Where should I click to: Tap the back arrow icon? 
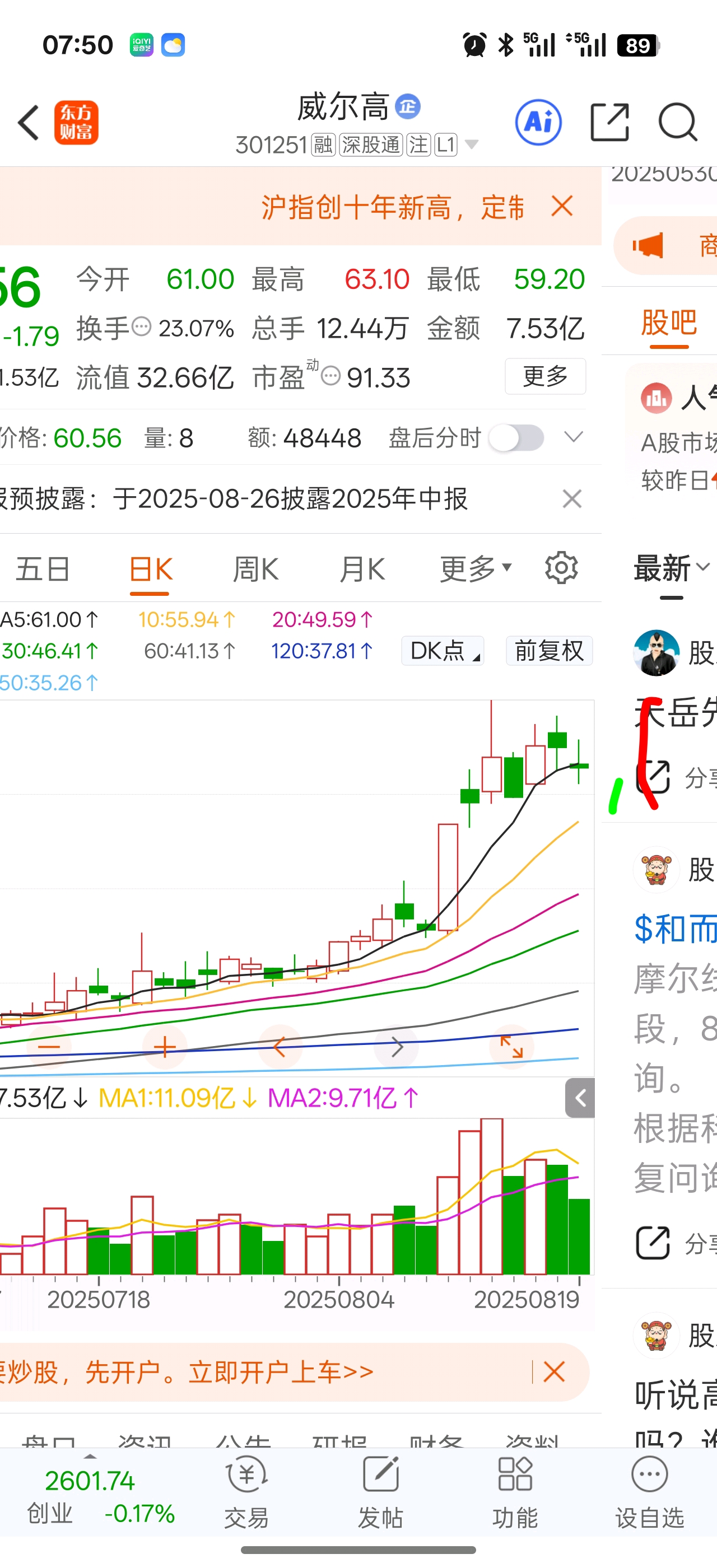pyautogui.click(x=29, y=123)
